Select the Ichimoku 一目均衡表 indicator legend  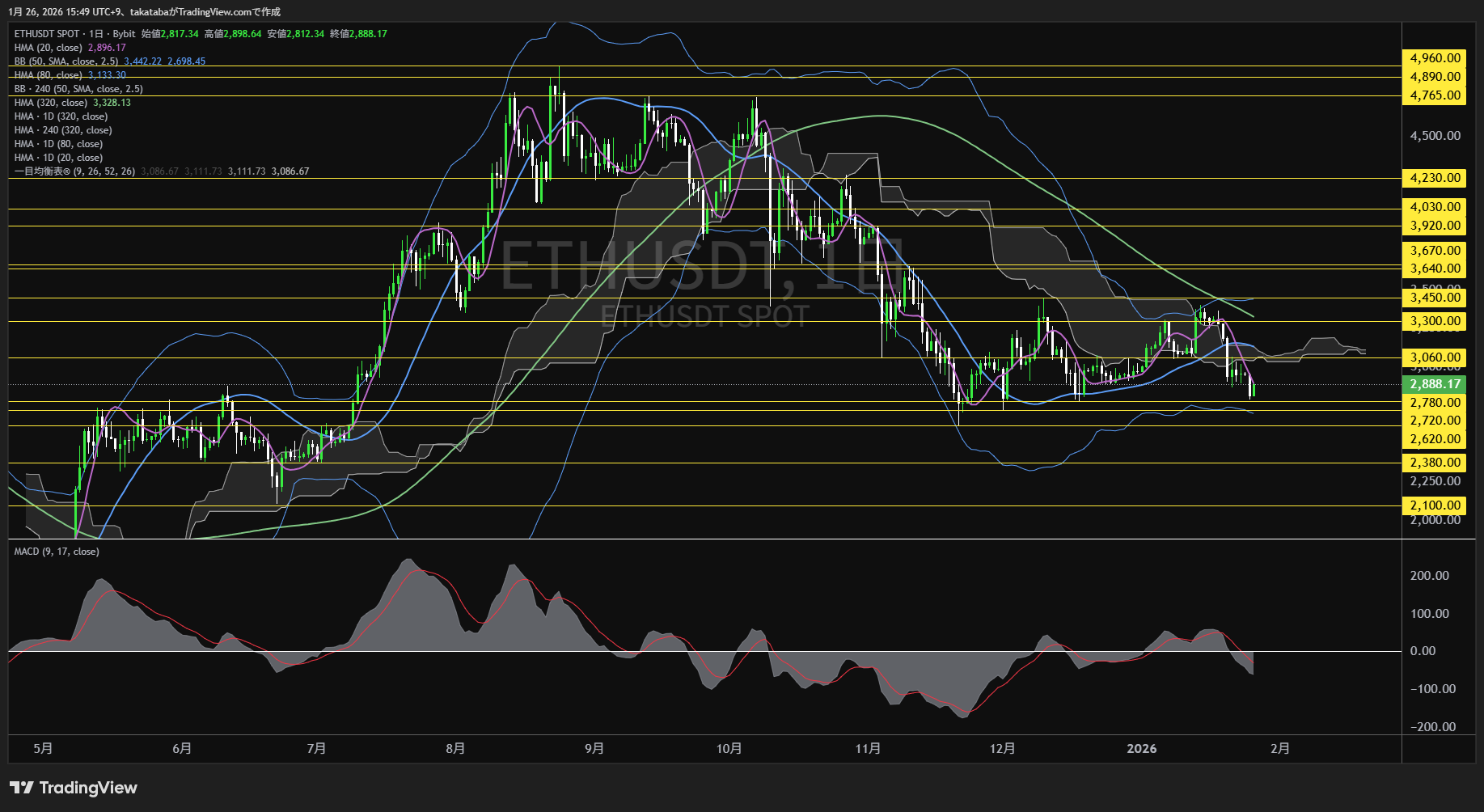tap(74, 171)
